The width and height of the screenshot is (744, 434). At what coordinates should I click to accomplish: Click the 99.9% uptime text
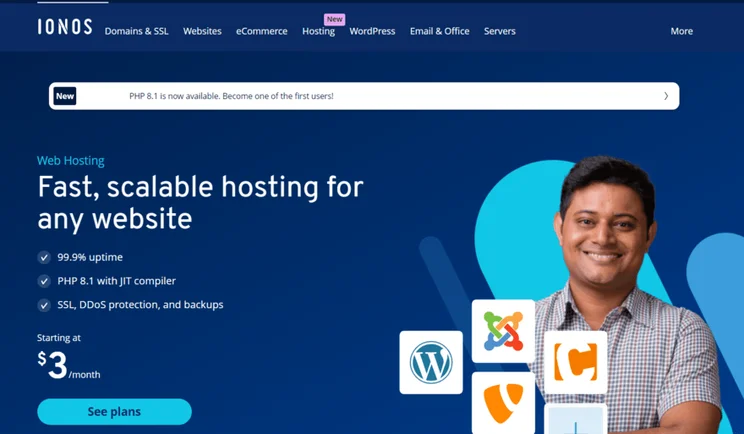tap(90, 258)
